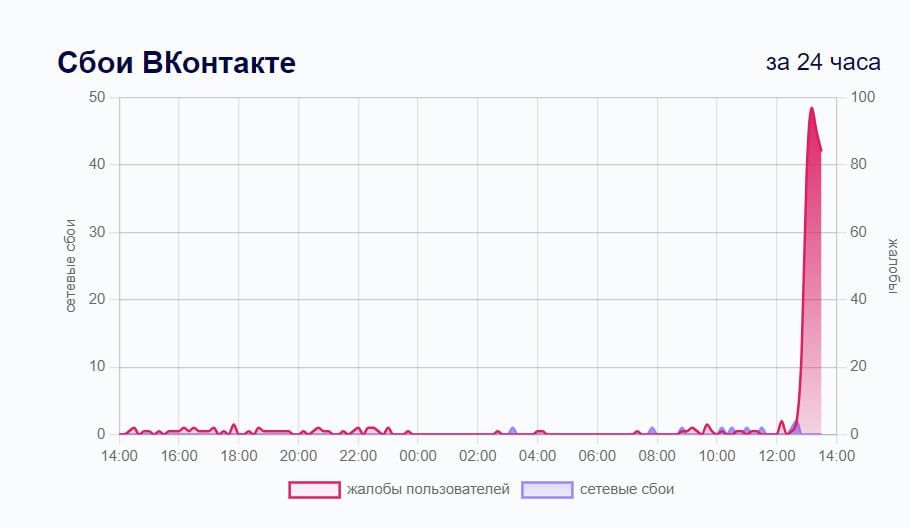
Task: Click the 16:00 x-axis label
Action: click(x=179, y=456)
